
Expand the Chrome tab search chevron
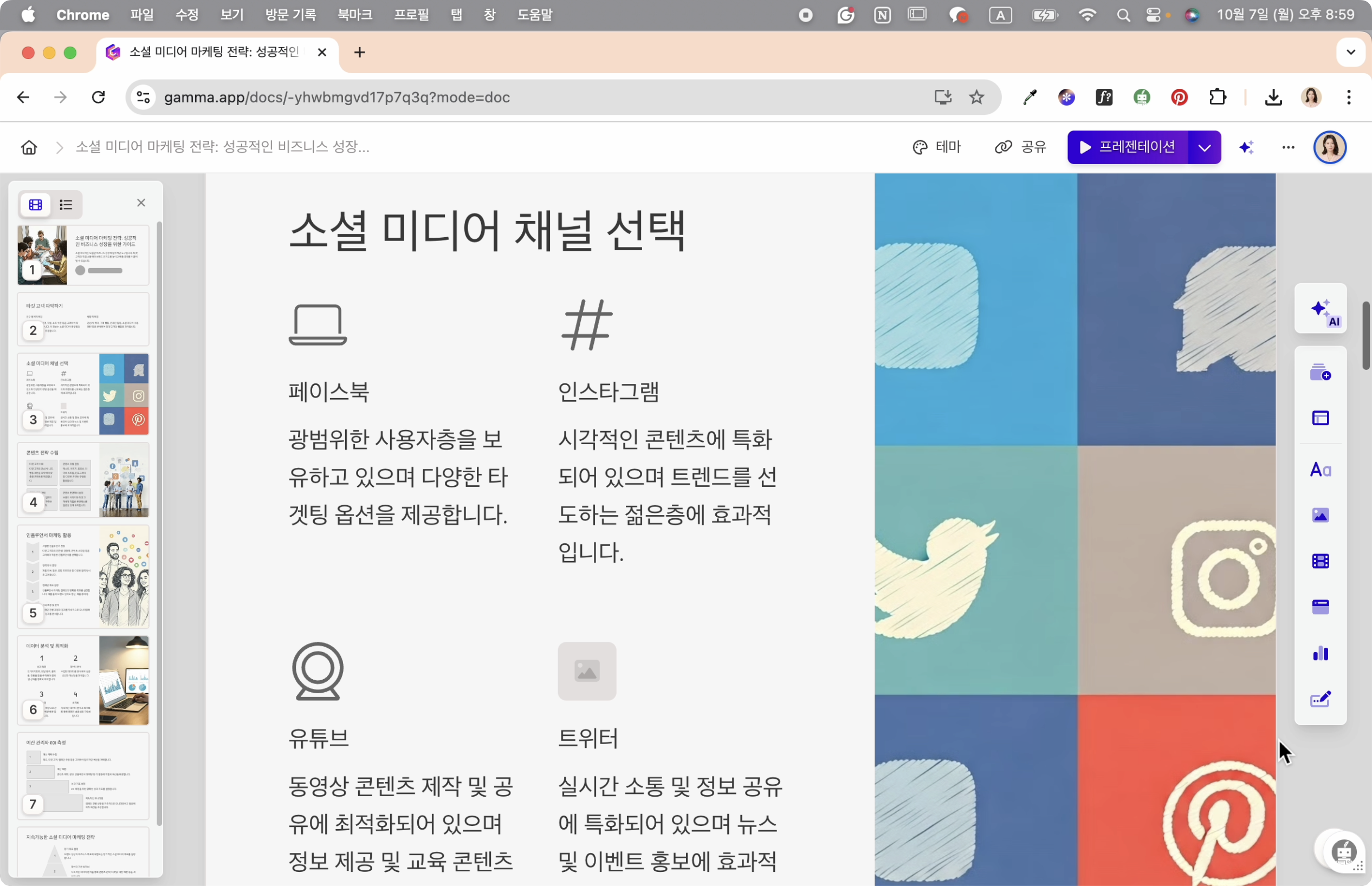pos(1351,53)
